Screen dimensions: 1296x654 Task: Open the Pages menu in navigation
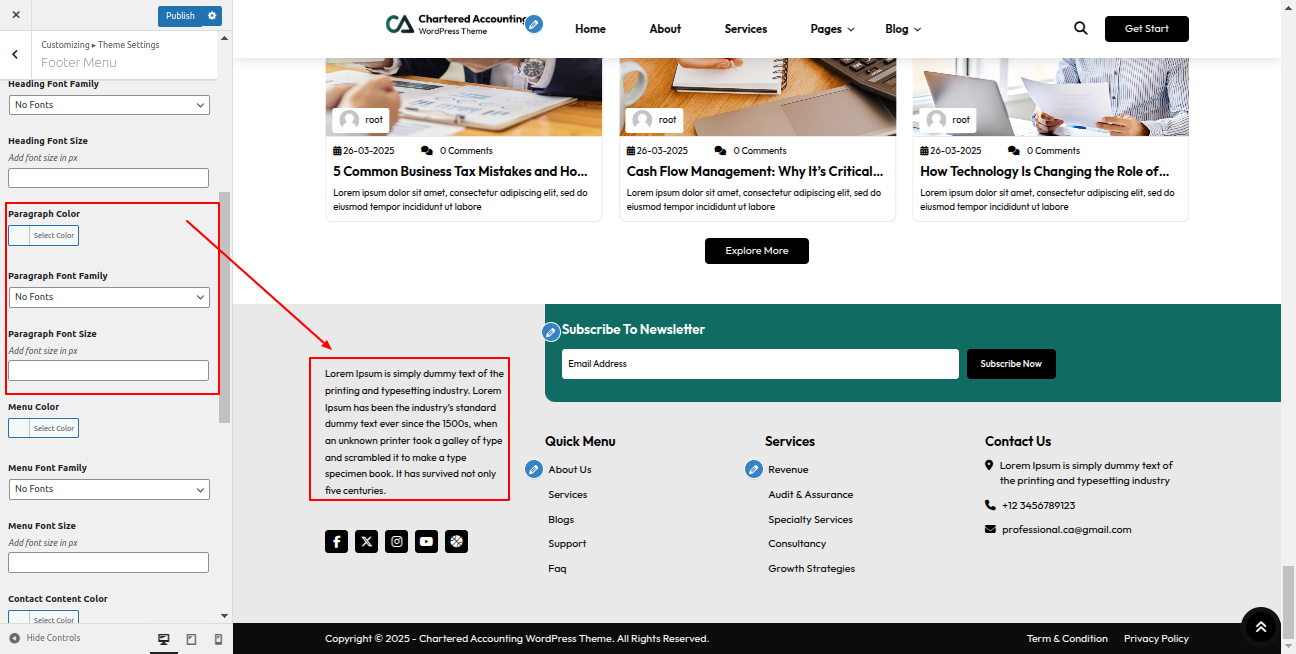[832, 29]
